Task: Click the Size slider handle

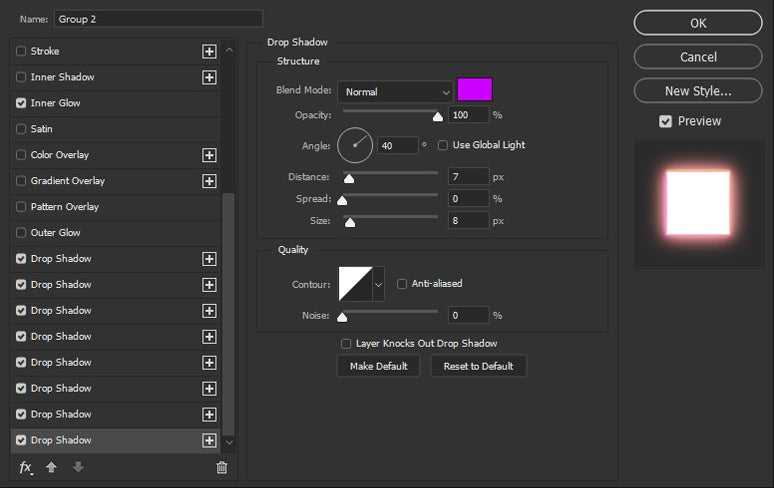Action: 350,222
